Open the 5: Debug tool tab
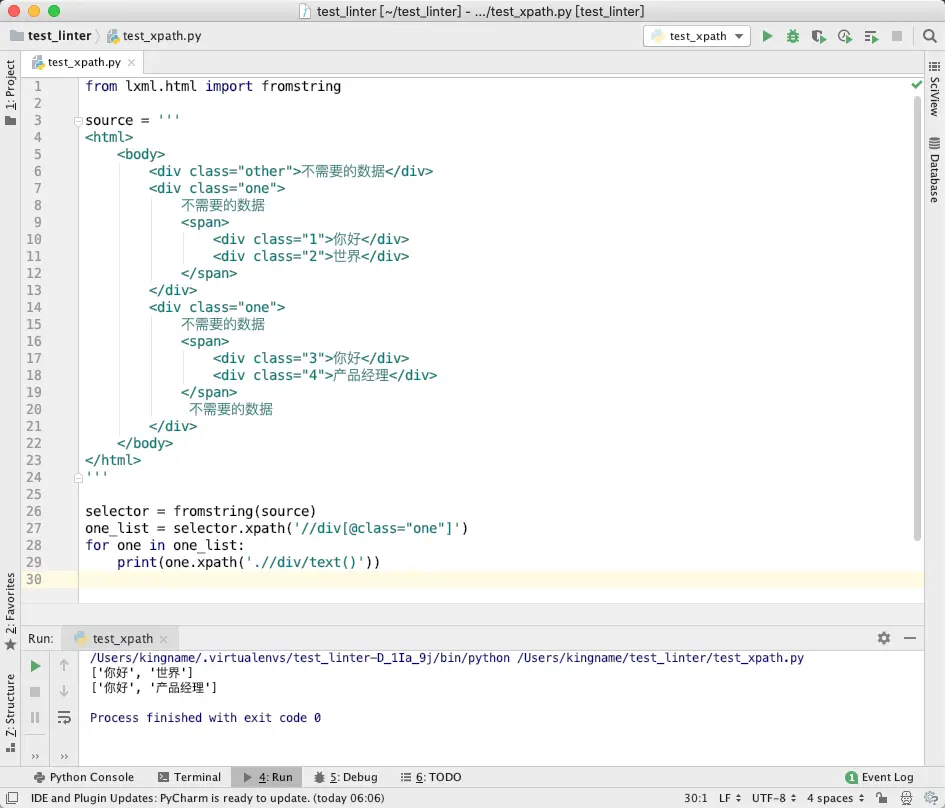This screenshot has height=808, width=945. click(346, 777)
